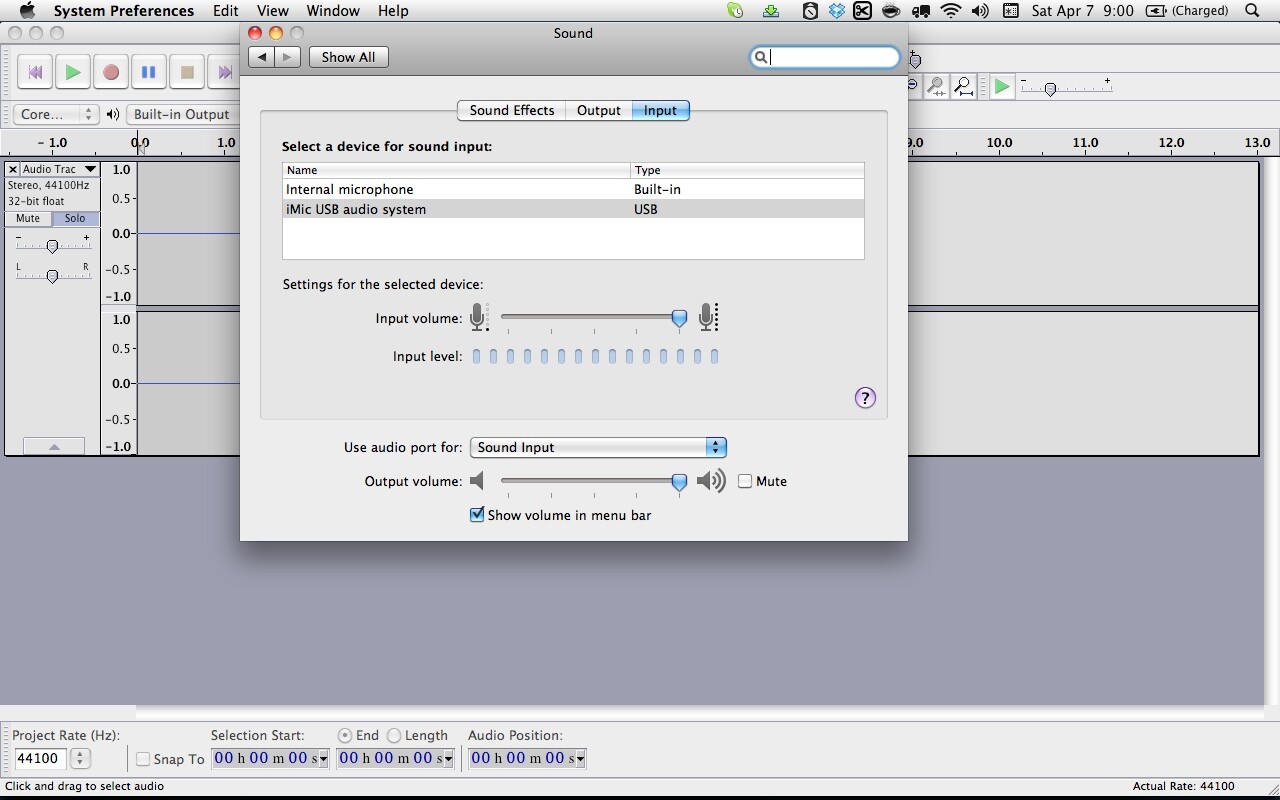Click the Show All button

click(348, 57)
